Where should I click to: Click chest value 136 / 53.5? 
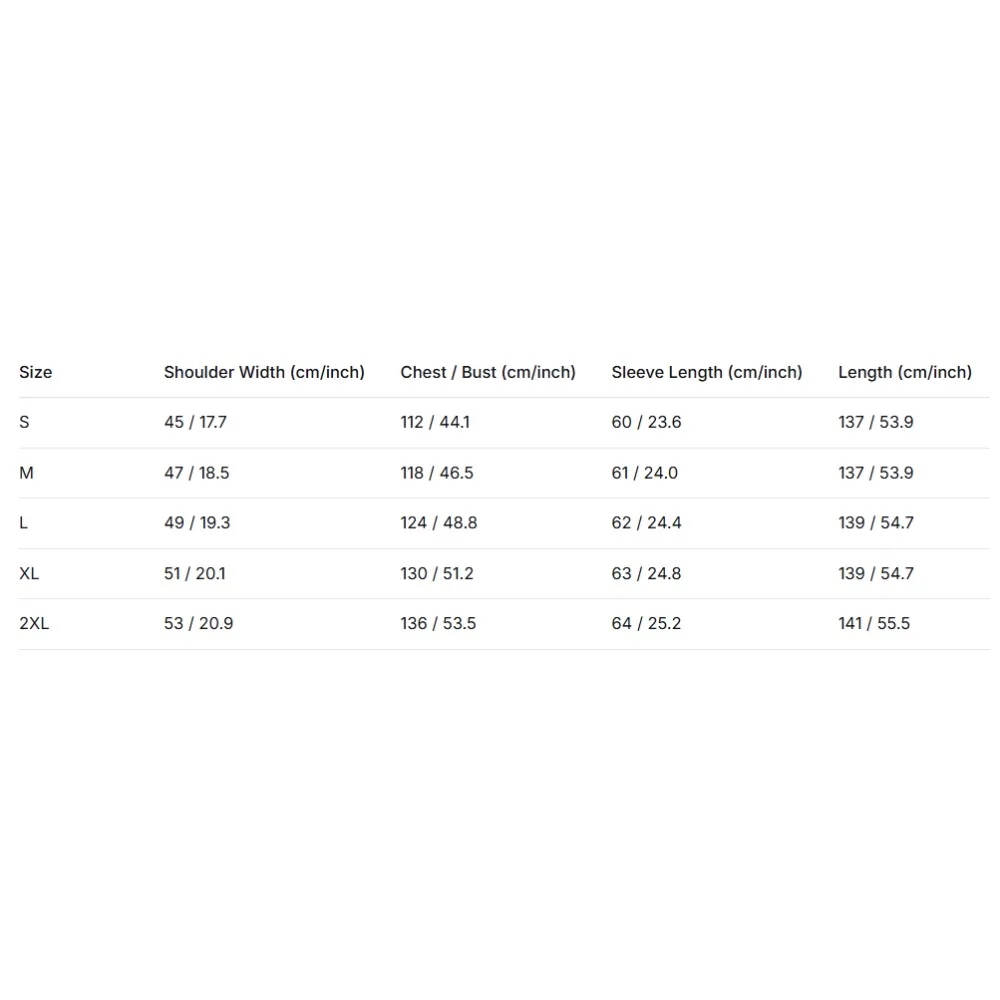click(438, 624)
